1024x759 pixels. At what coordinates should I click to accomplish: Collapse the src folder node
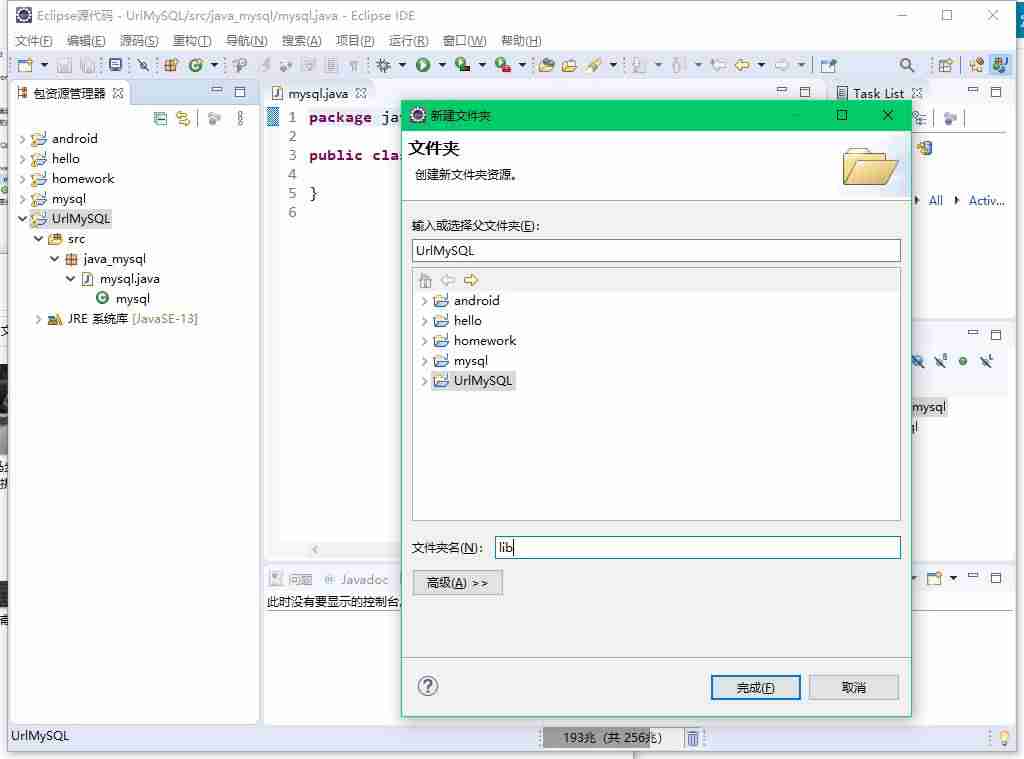pyautogui.click(x=39, y=239)
